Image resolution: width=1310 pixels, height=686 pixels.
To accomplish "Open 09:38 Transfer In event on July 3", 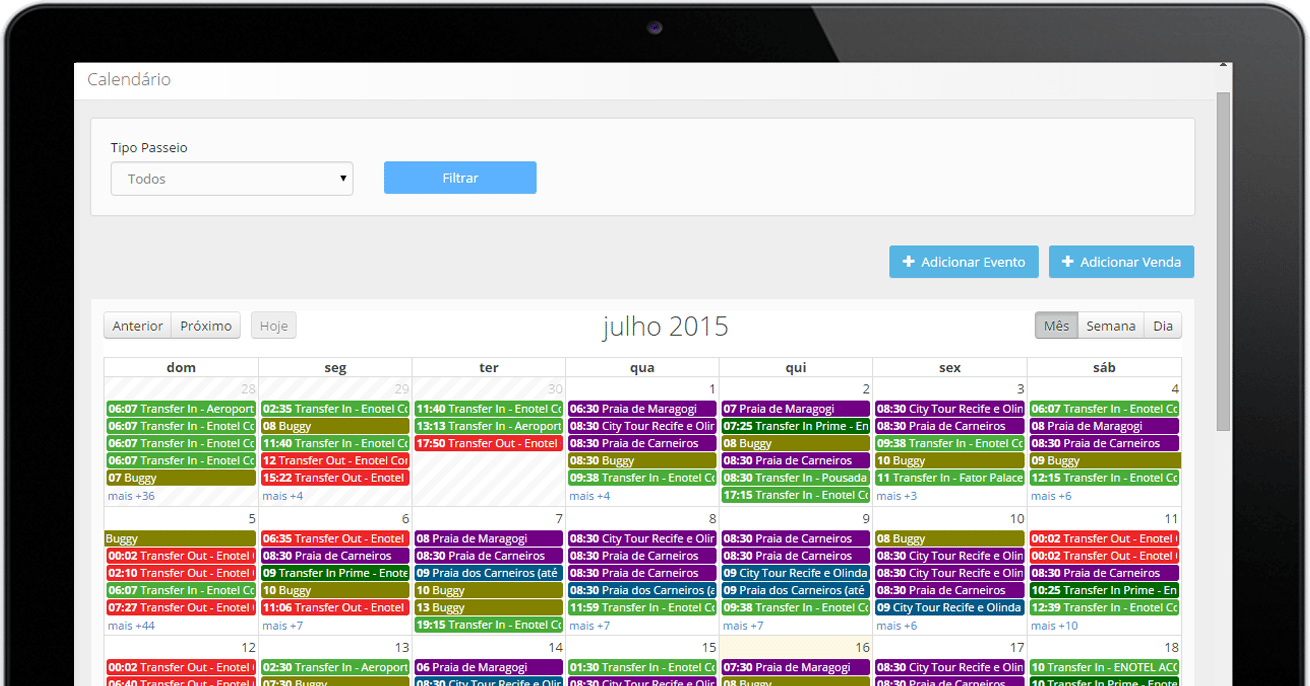I will pyautogui.click(x=950, y=443).
